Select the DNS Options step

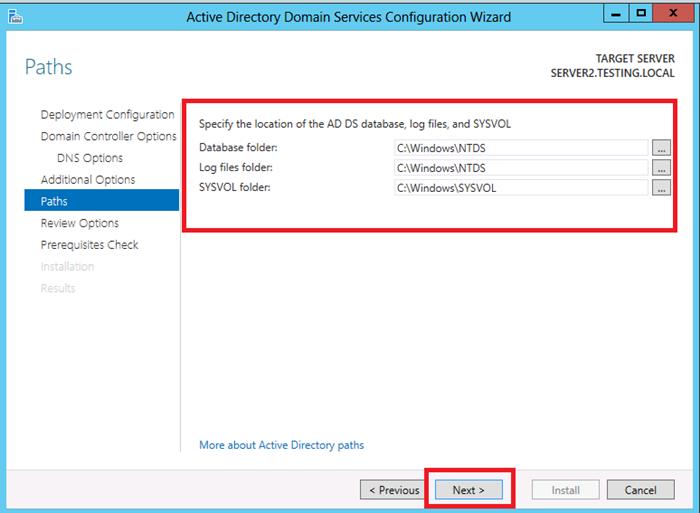90,158
